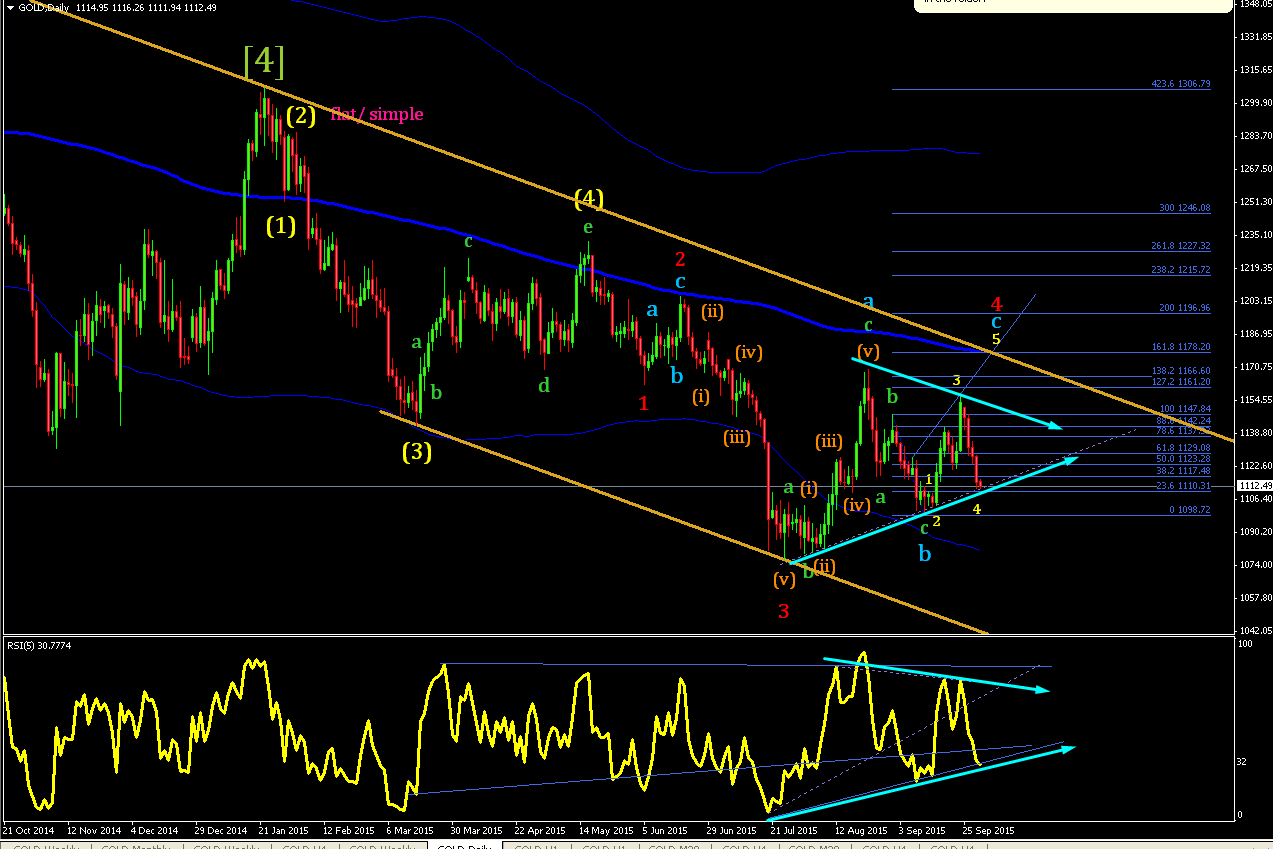Viewport: 1273px width, 849px height.
Task: Click the 238.2 1215.72 Fibonacci level label
Action: pyautogui.click(x=1181, y=270)
